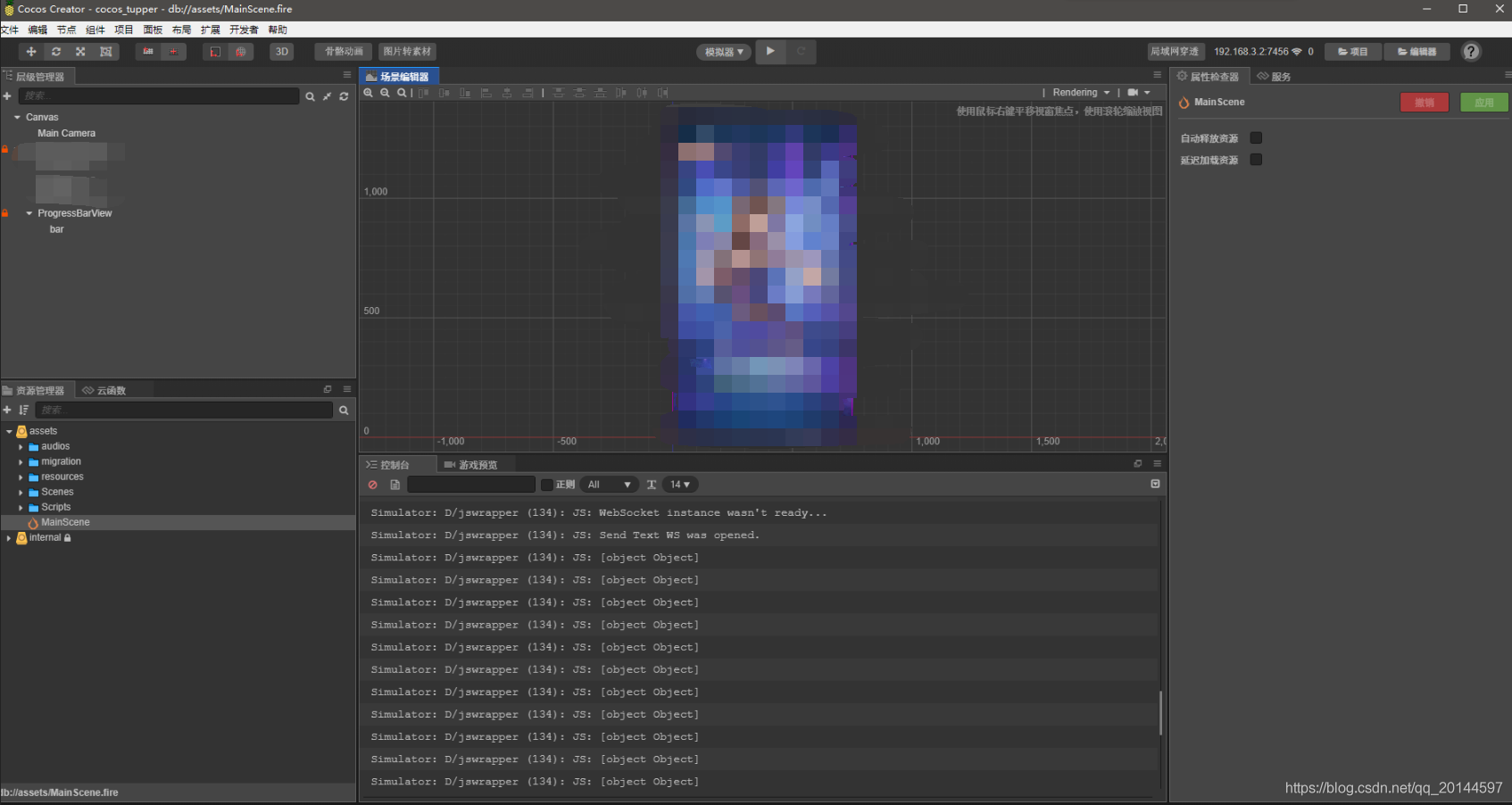Click the green apply button
The width and height of the screenshot is (1512, 805).
point(1483,103)
